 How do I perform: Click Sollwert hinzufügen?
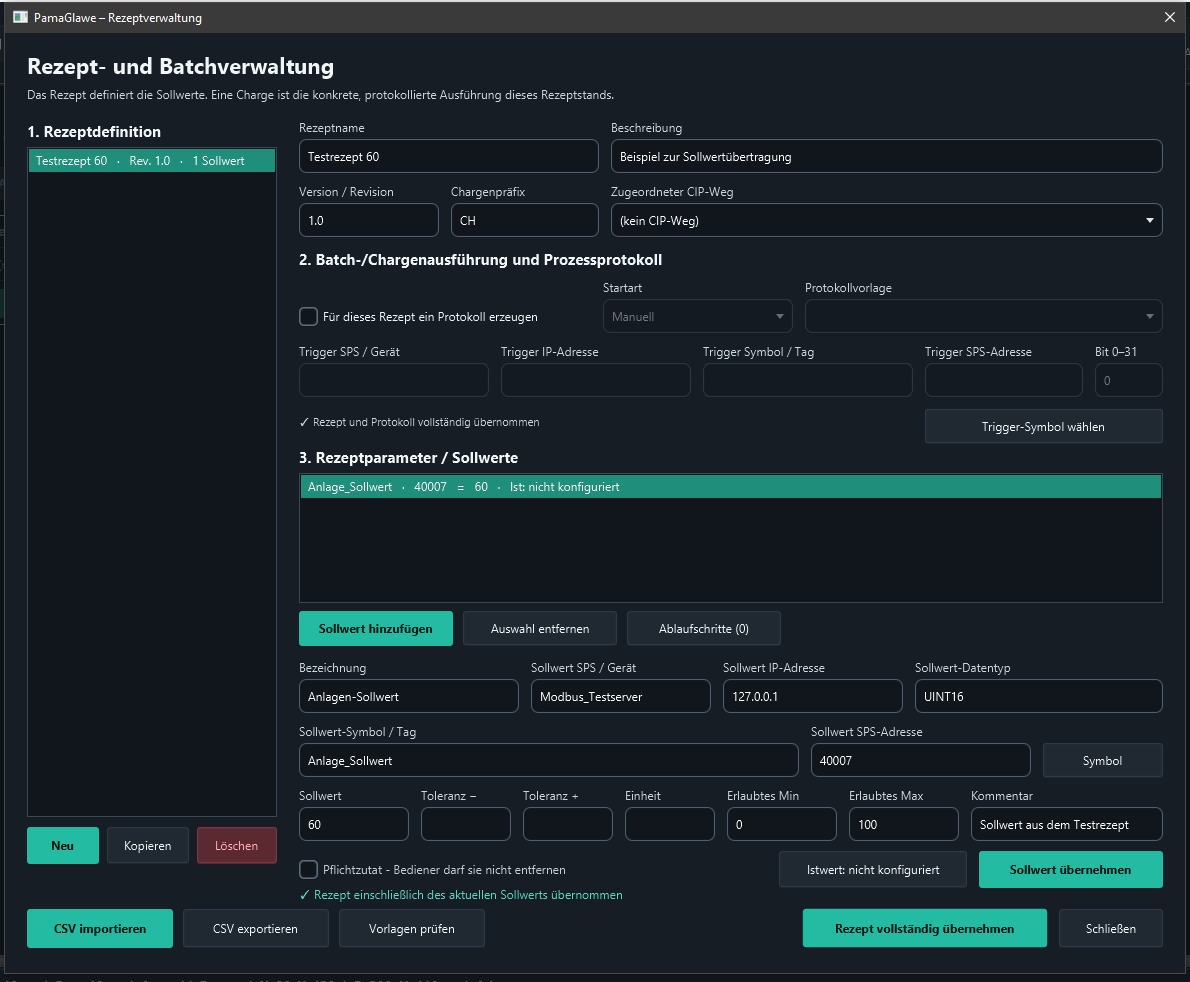tap(376, 628)
